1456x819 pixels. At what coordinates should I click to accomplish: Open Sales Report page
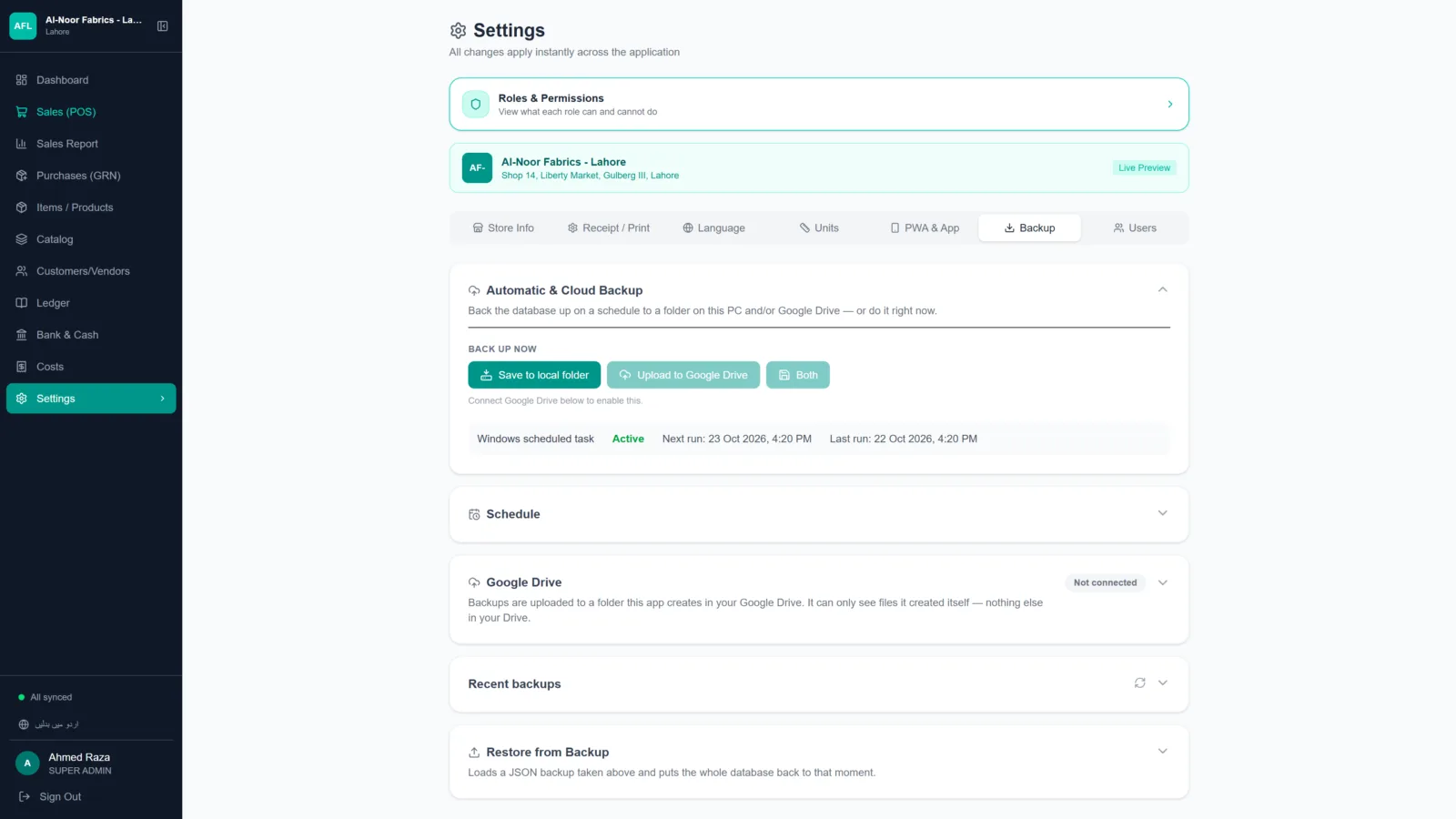click(x=91, y=144)
